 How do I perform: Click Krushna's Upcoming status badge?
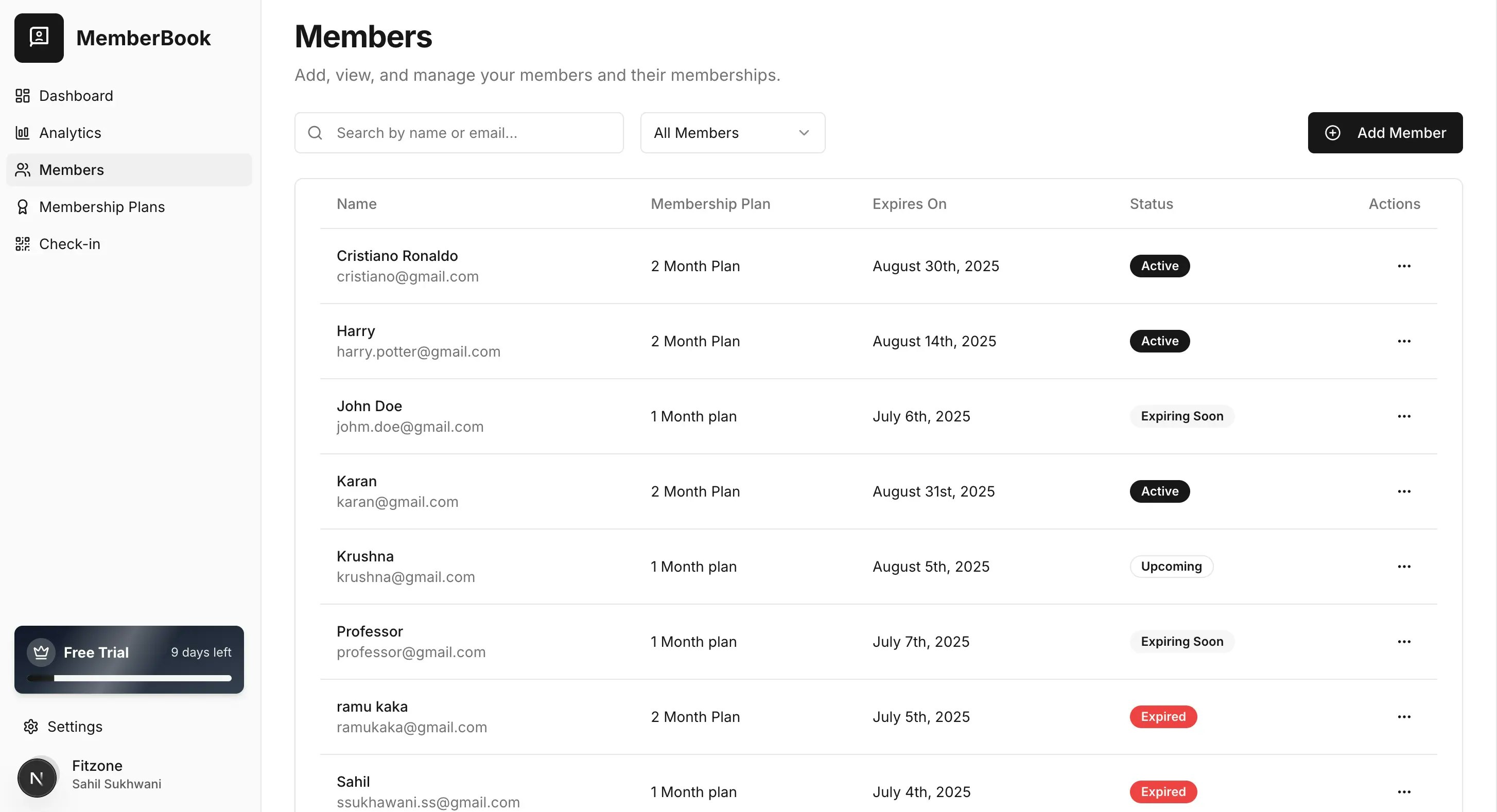1171,567
